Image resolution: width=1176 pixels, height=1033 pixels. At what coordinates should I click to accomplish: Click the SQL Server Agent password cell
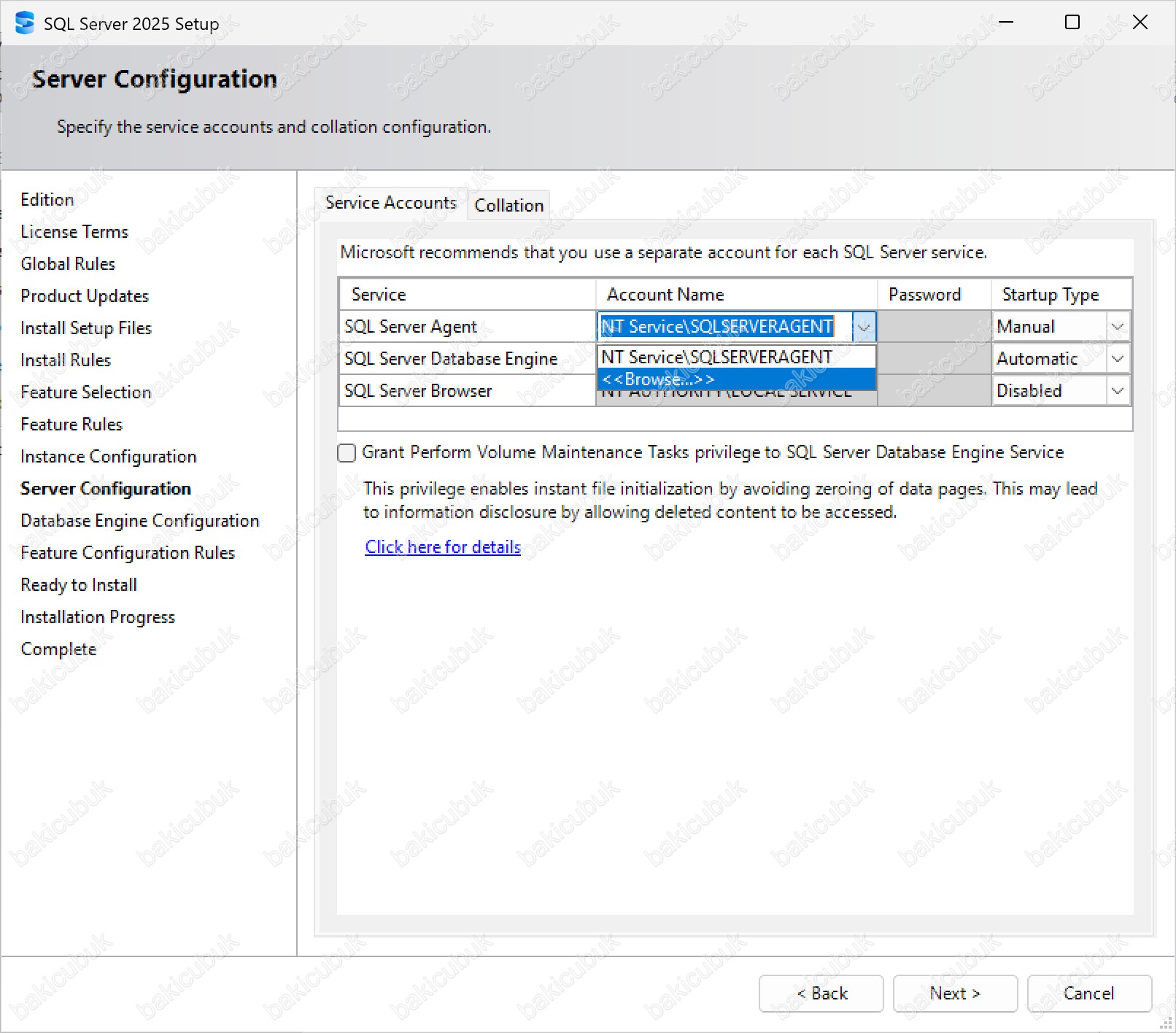click(934, 327)
